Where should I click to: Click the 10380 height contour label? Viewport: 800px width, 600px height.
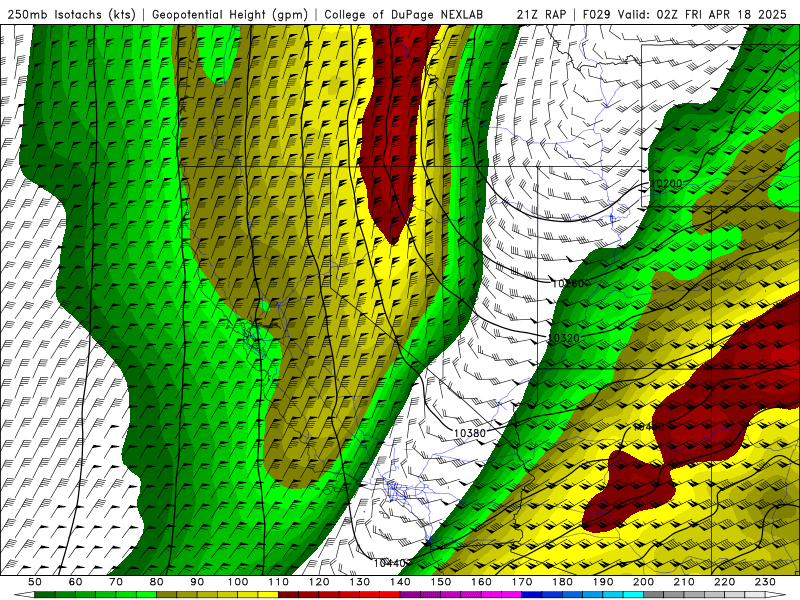click(469, 433)
